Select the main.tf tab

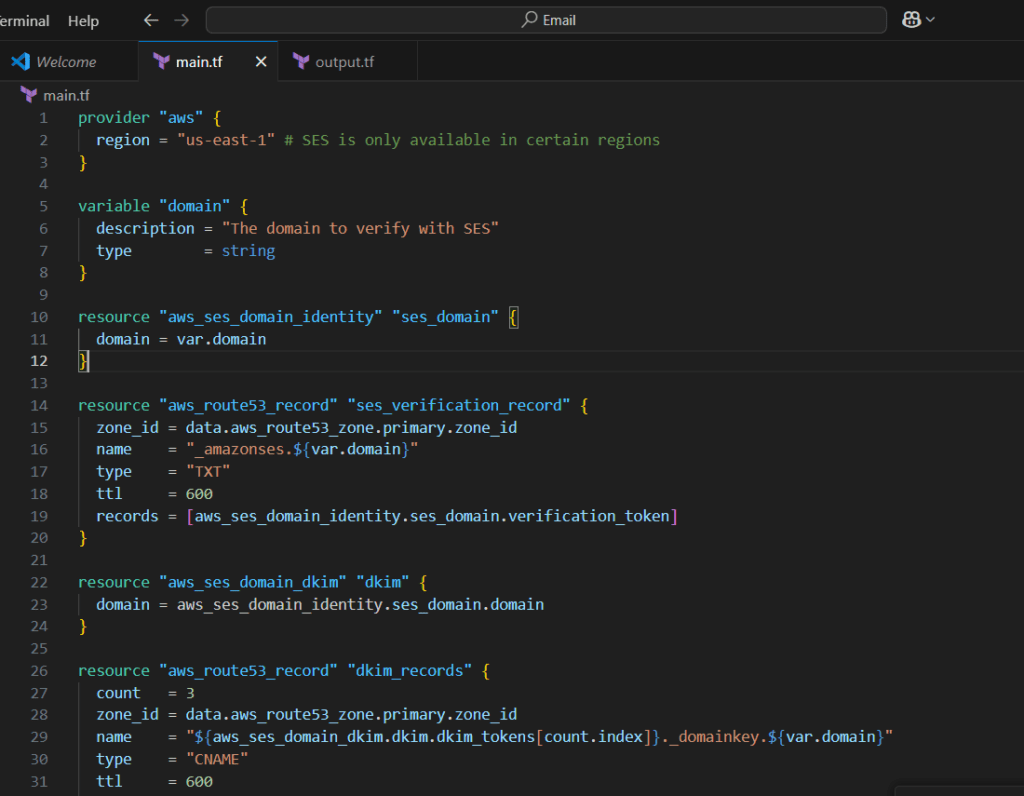coord(200,61)
